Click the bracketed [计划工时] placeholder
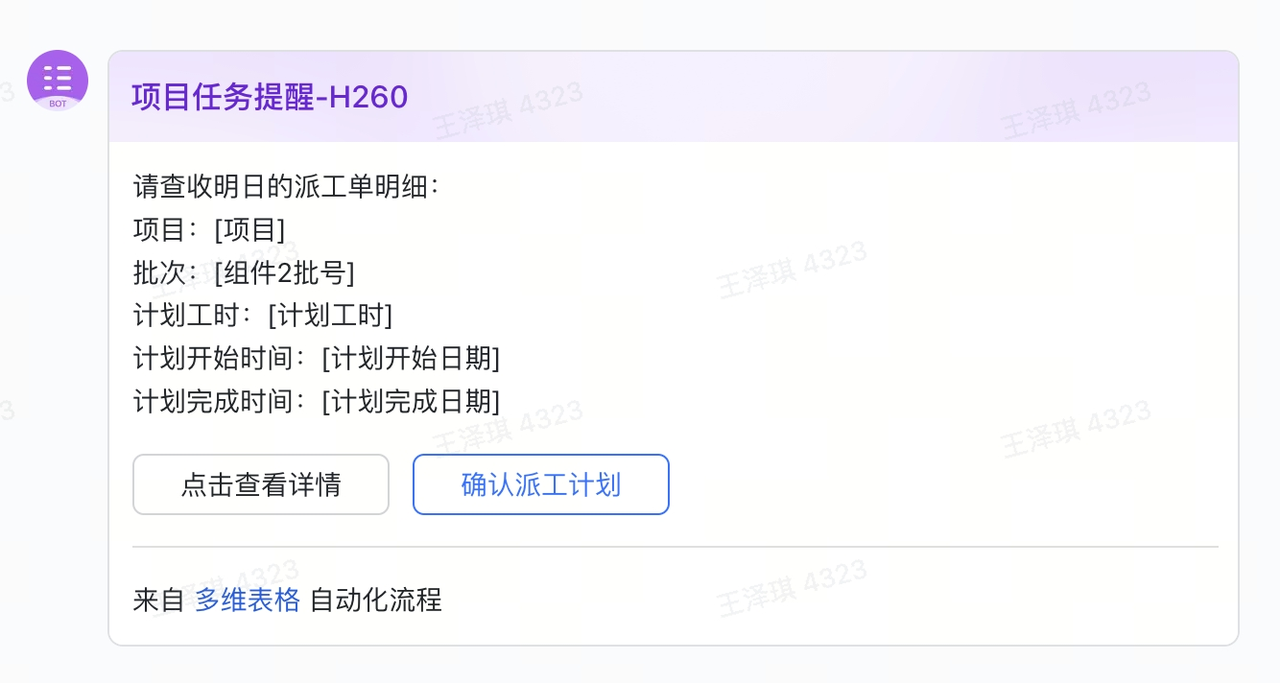This screenshot has width=1280, height=683. click(x=330, y=315)
